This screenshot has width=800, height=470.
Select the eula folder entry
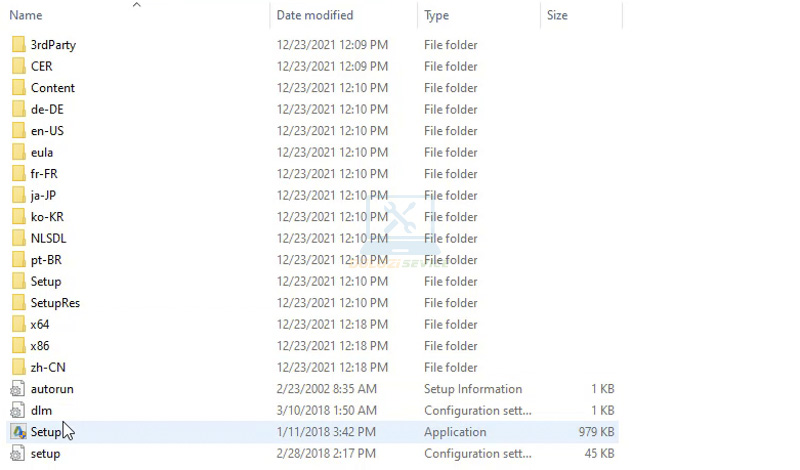coord(42,153)
